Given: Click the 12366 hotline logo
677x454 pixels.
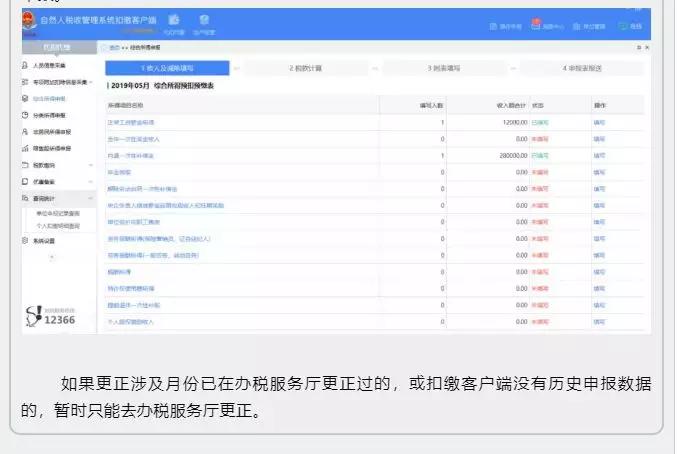Looking at the screenshot, I should 51,316.
